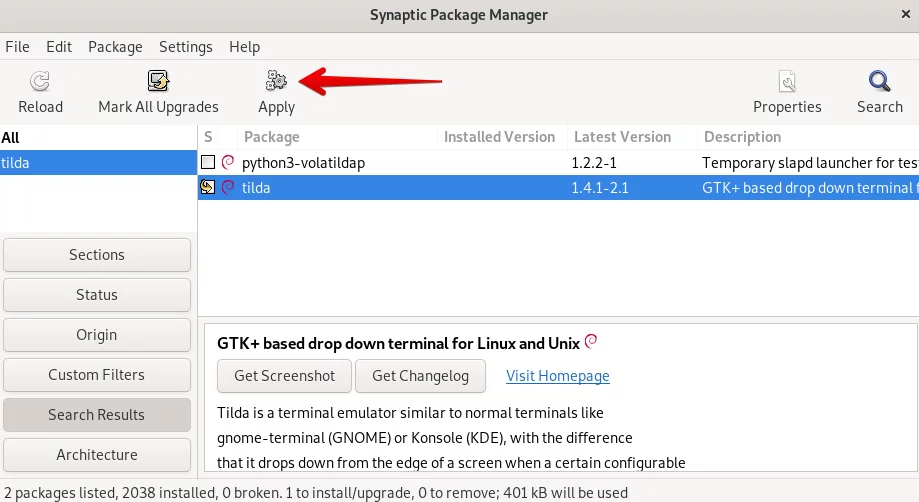
Task: Sort by Installed Version column header
Action: 502,137
